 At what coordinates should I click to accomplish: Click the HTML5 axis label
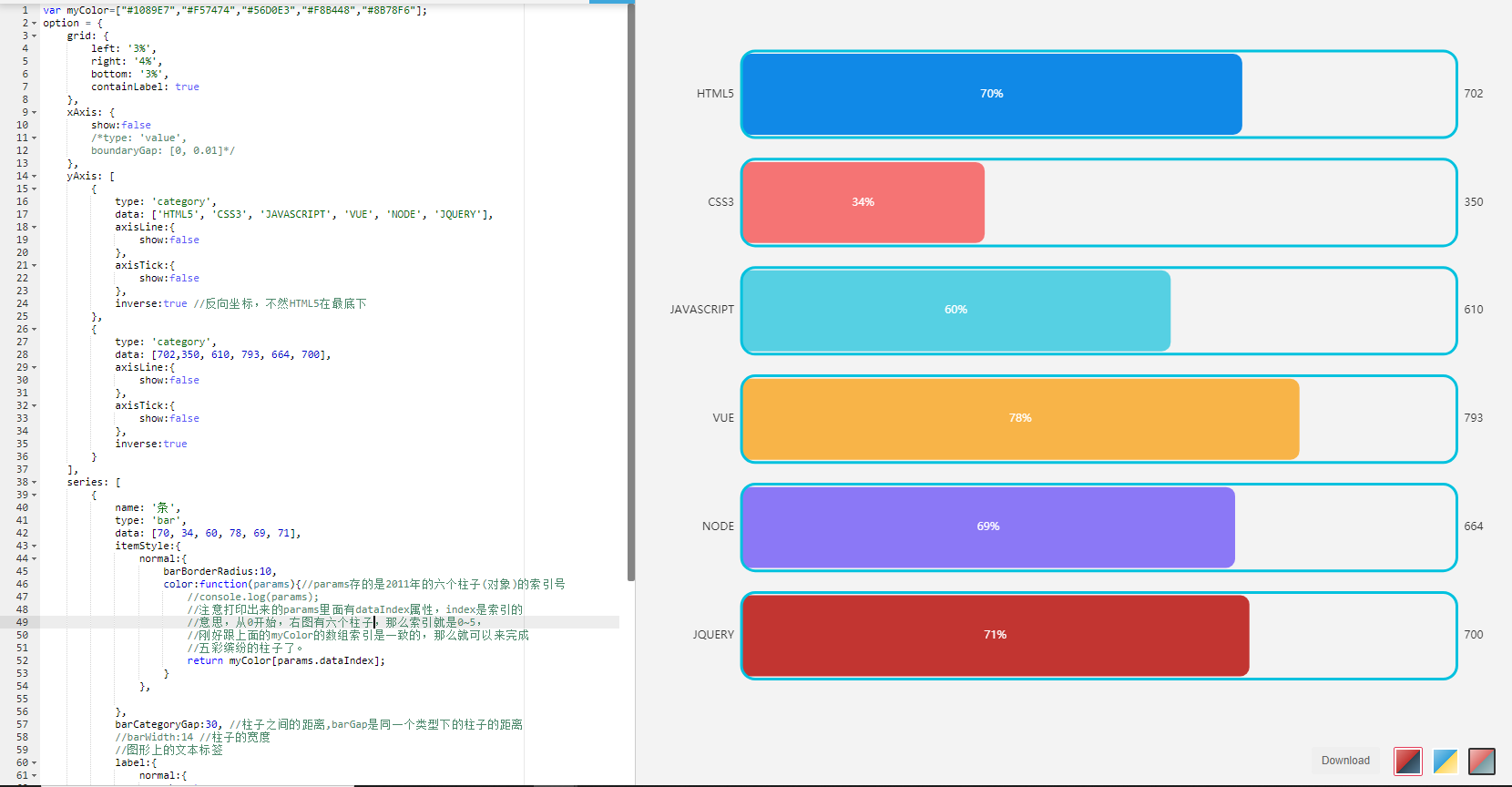(x=715, y=94)
